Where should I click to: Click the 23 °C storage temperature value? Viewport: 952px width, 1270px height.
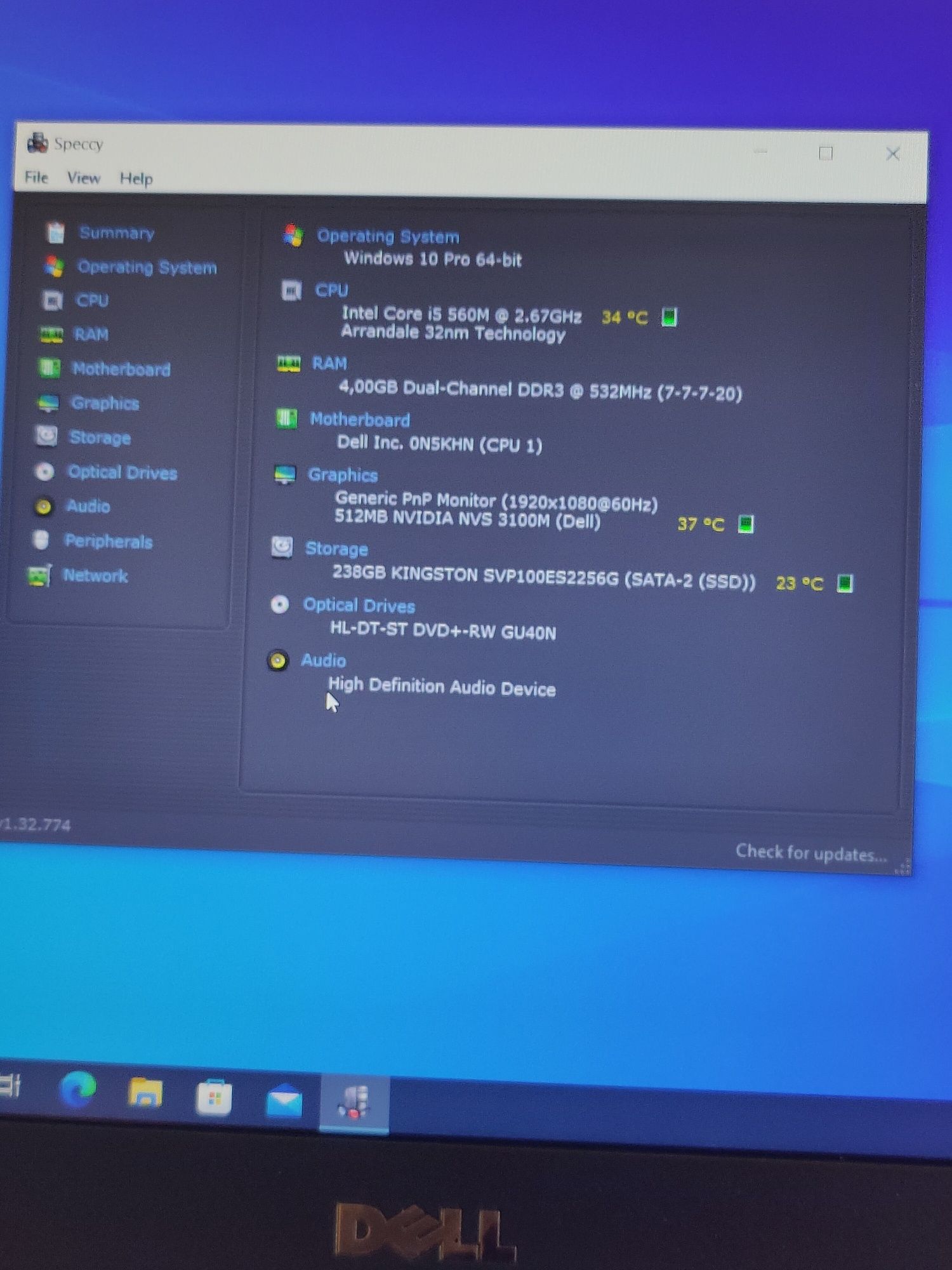click(800, 583)
